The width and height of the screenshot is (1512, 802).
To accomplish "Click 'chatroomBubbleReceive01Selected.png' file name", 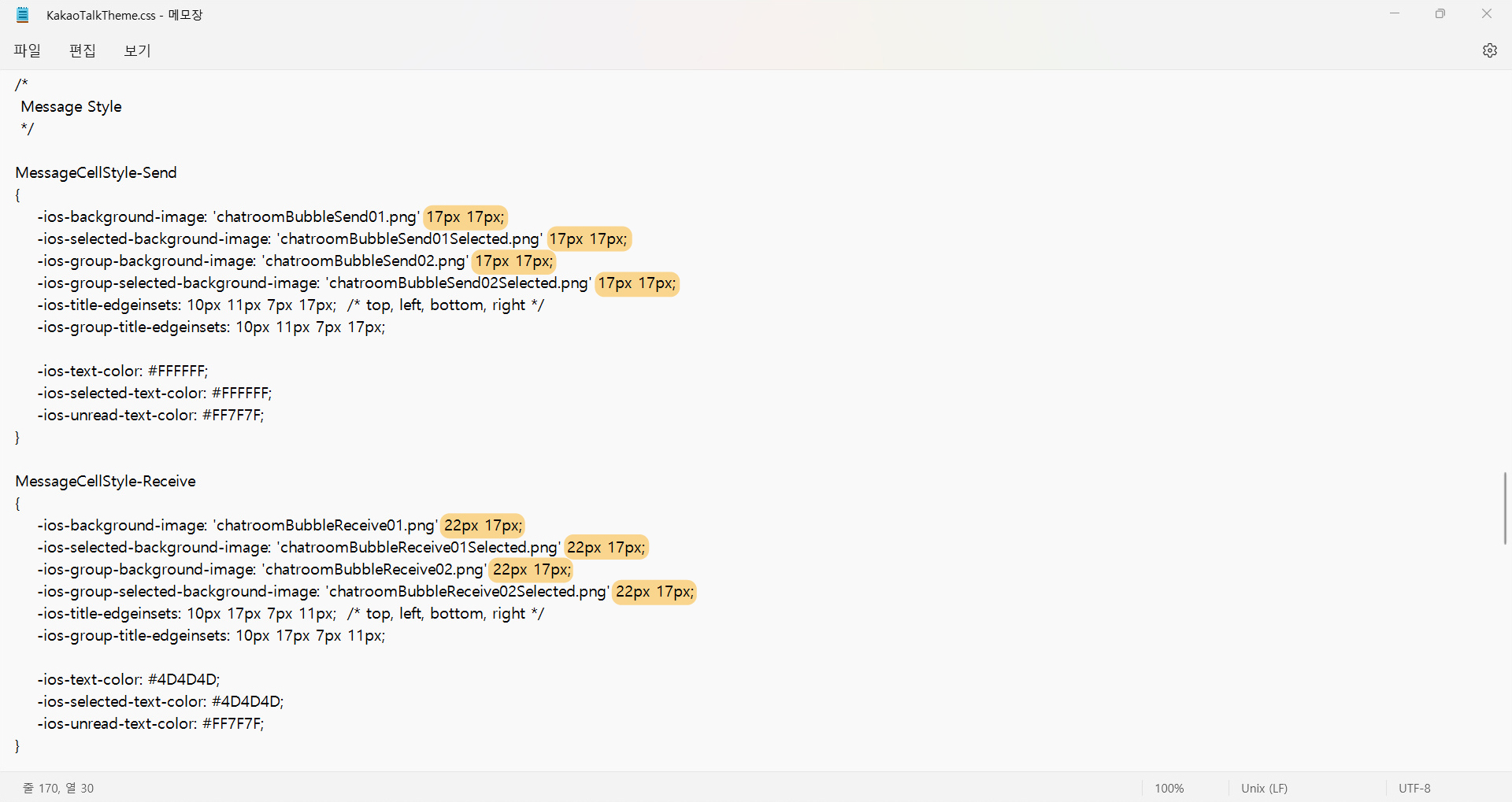I will 419,547.
